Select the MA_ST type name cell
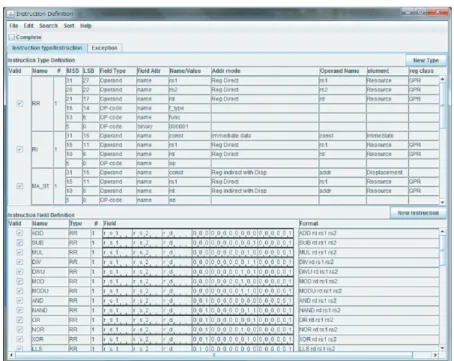Screen dimensions: 454x361 click(42, 186)
